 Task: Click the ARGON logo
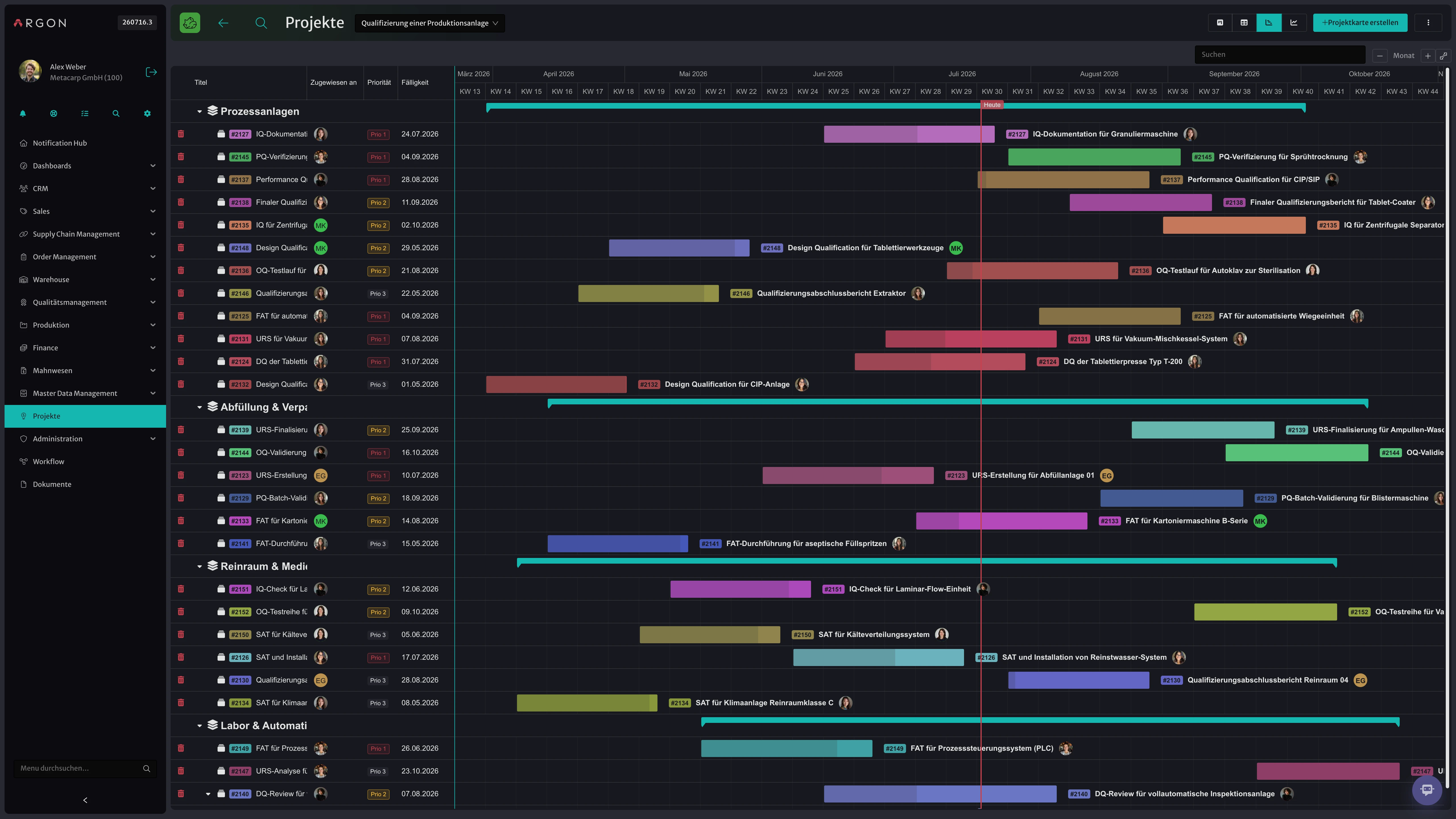click(x=40, y=23)
